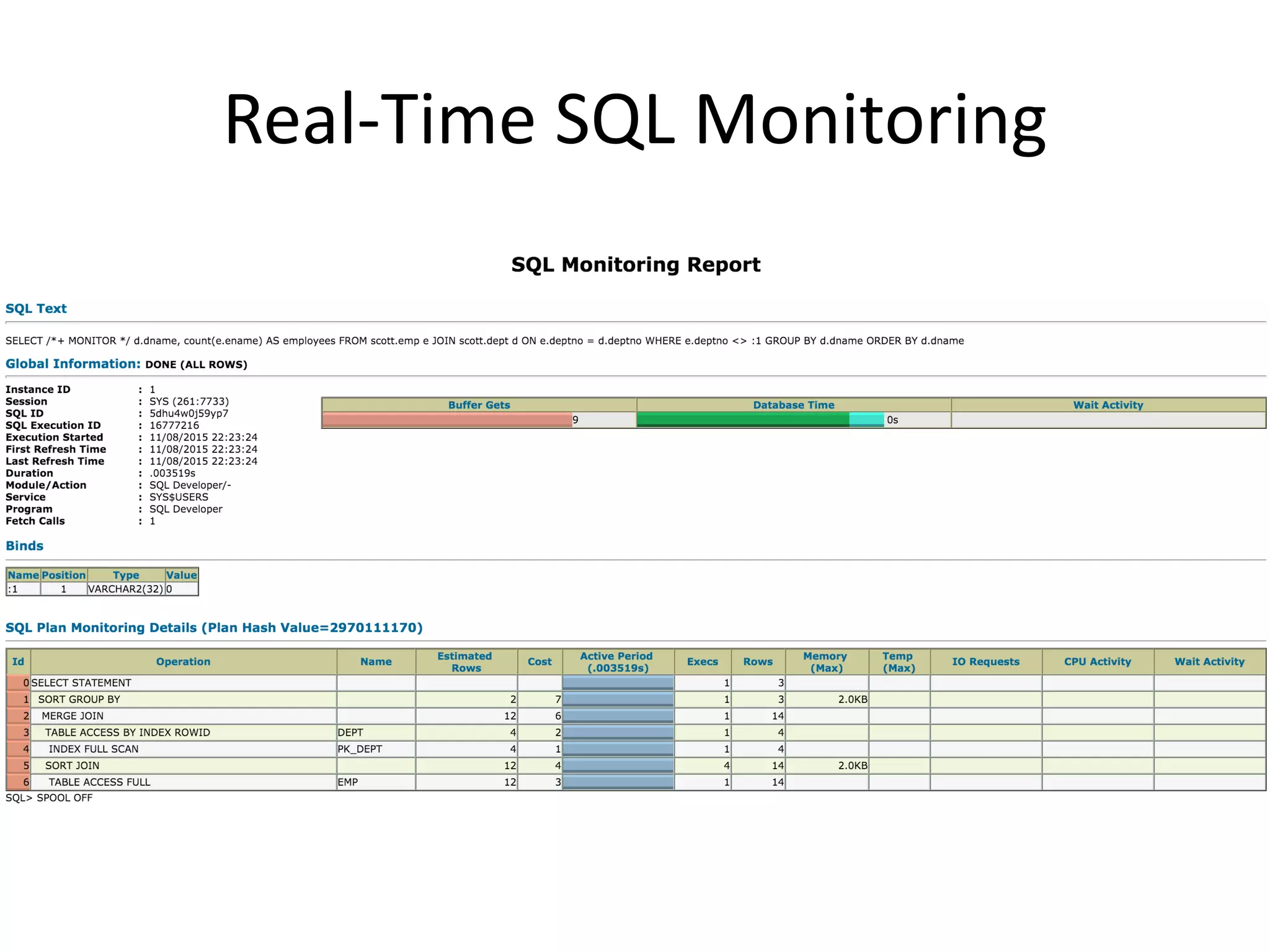Select the SQL Monitoring Report title

[636, 265]
